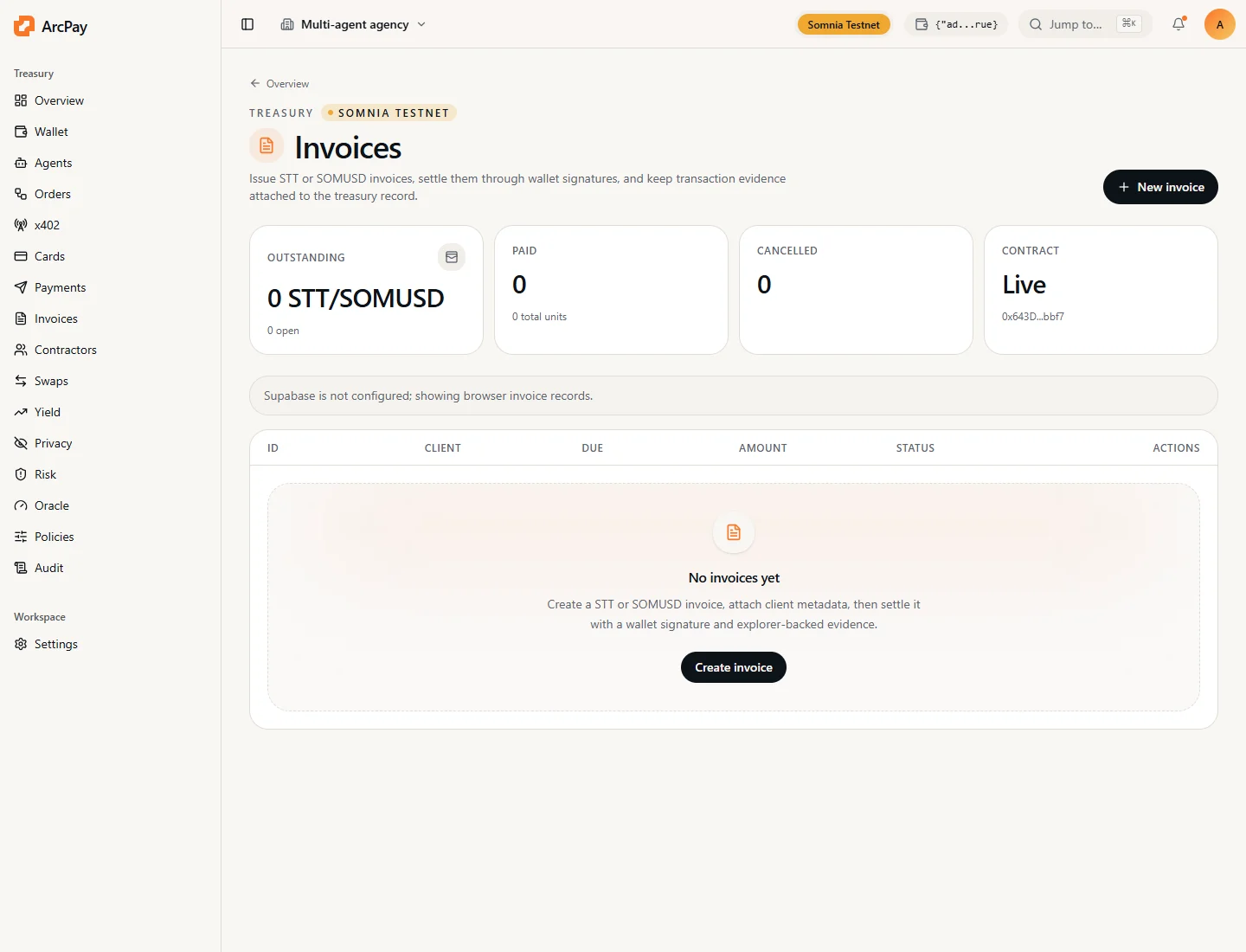Click the STATUS column header
The height and width of the screenshot is (952, 1246).
pos(915,448)
